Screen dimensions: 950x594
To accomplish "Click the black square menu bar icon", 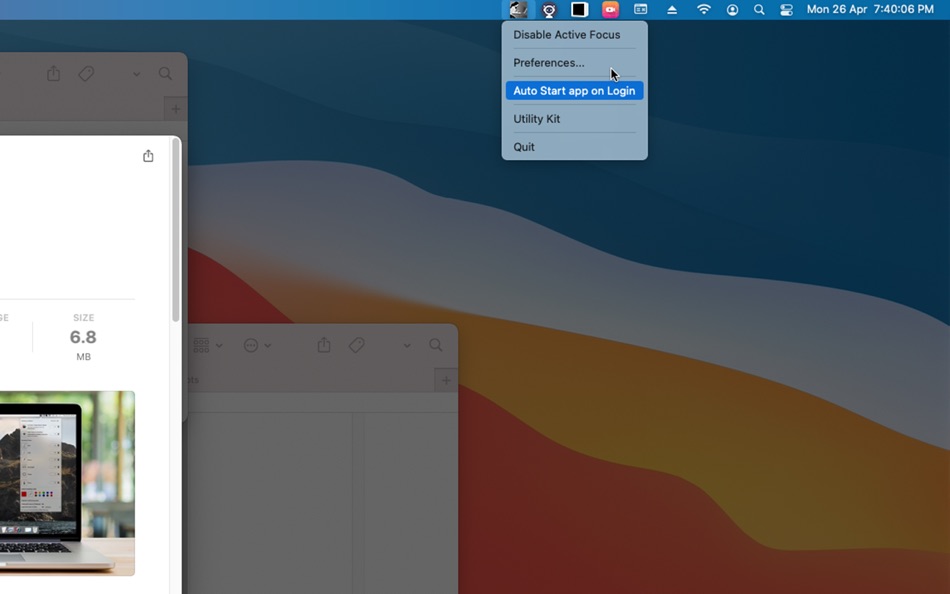I will point(579,10).
